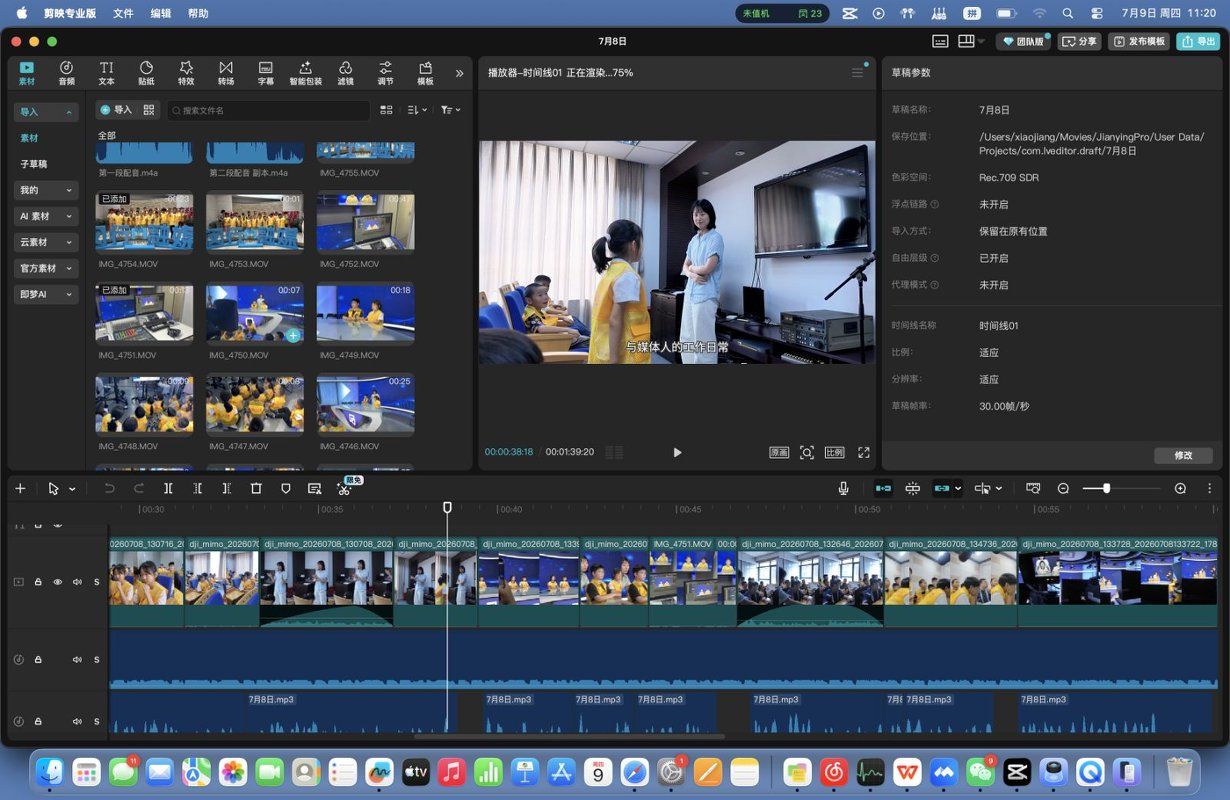
Task: Click the fullscreen icon in the player
Action: coord(864,452)
